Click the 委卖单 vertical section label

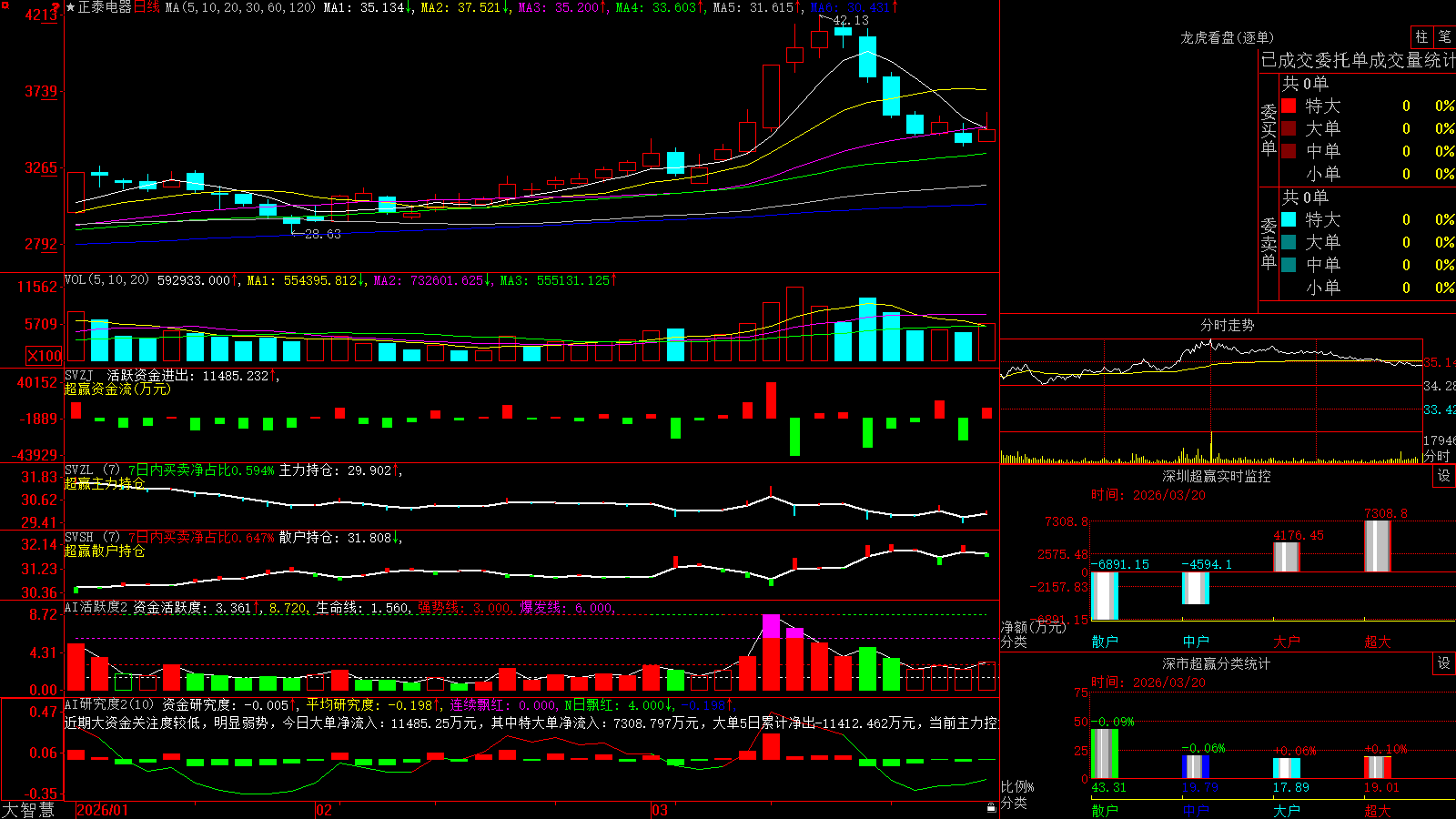[1269, 244]
